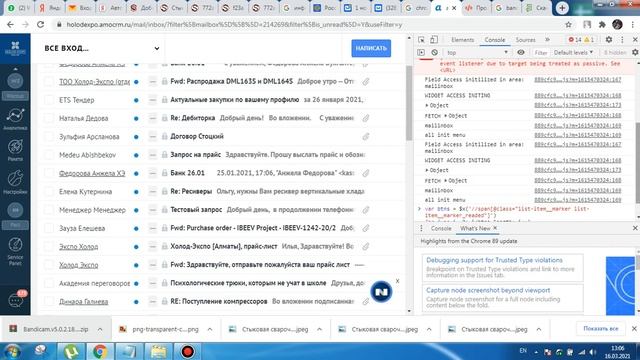Show hidden tray icons arrow
The width and height of the screenshot is (640, 360).
click(x=536, y=351)
